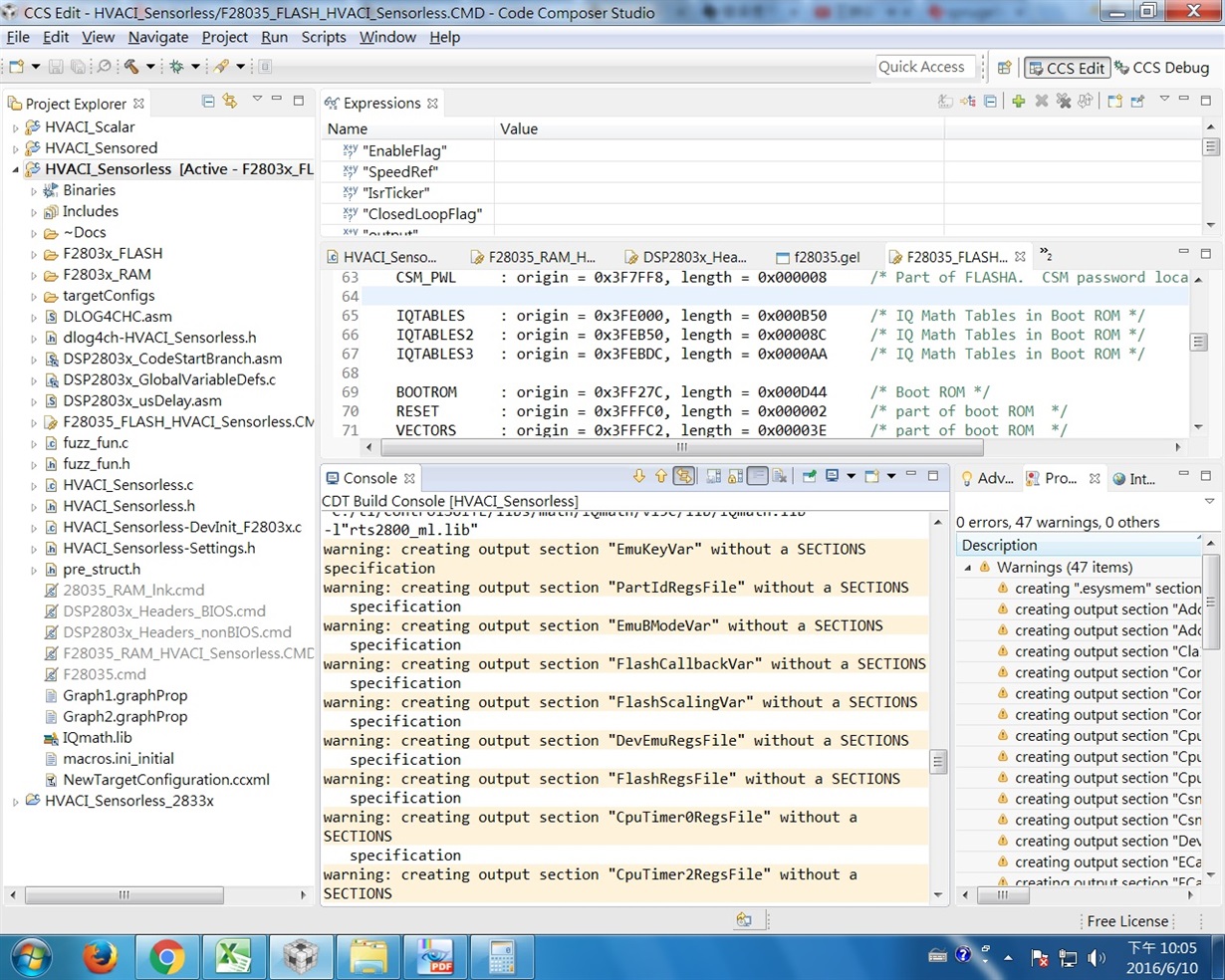Viewport: 1225px width, 980px height.
Task: Click Add new expression plus icon
Action: 1018,102
